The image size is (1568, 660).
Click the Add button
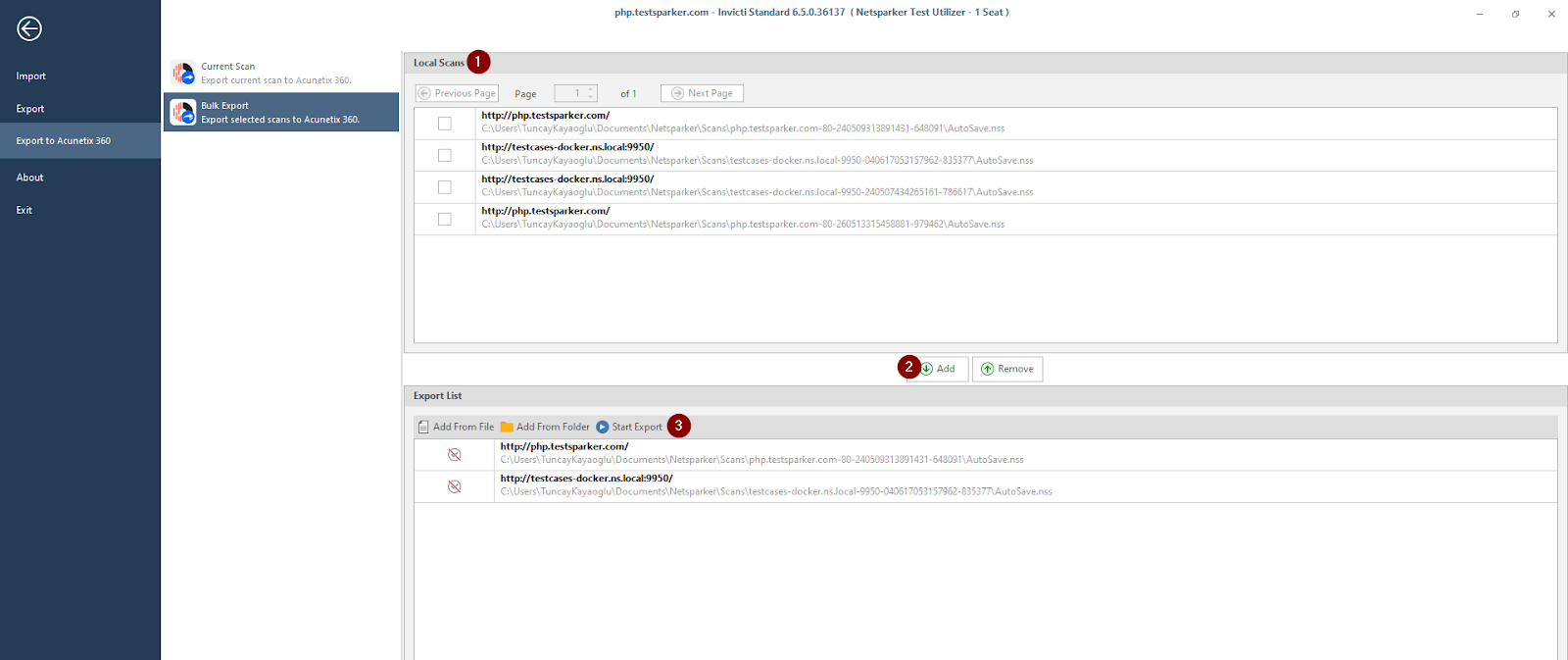[938, 369]
